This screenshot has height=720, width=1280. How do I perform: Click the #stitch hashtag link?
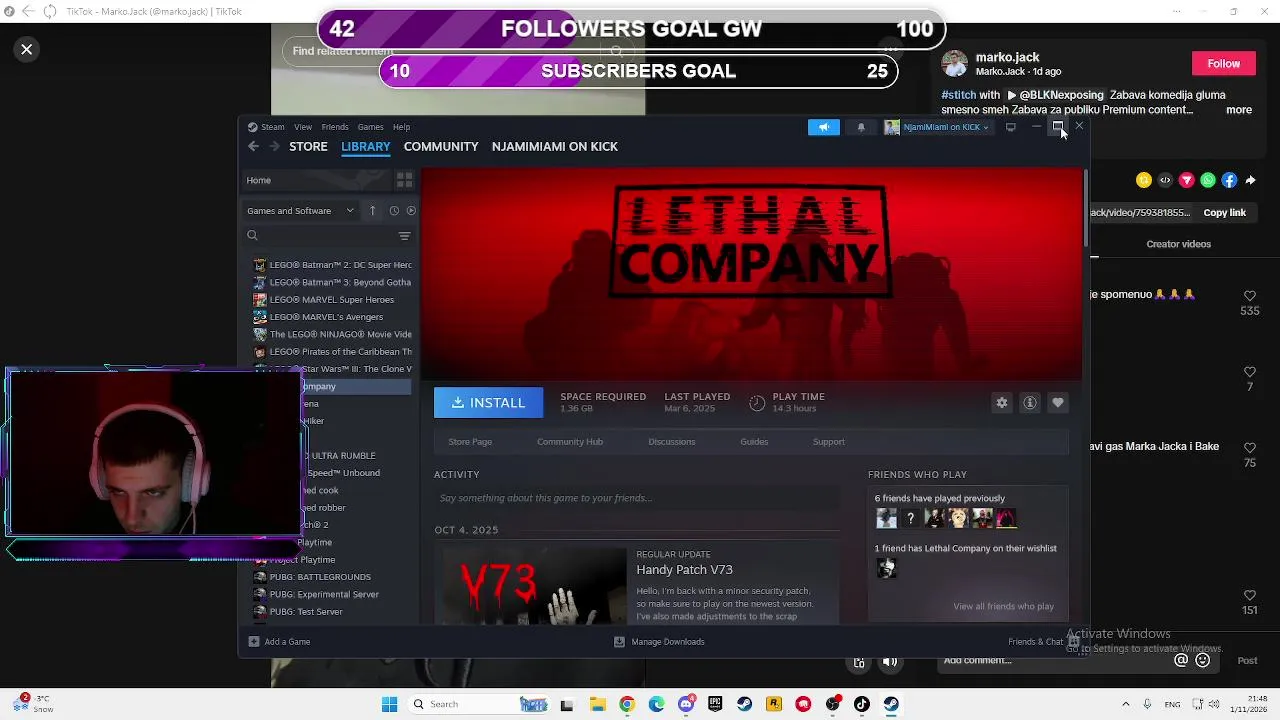coord(958,95)
